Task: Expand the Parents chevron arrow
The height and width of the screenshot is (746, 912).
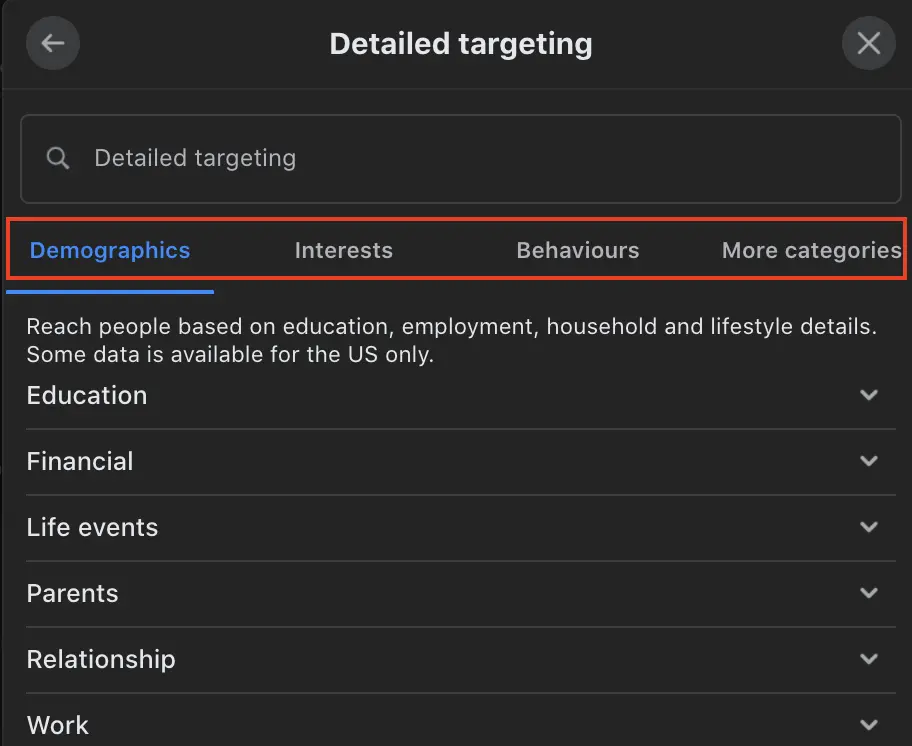Action: pyautogui.click(x=869, y=592)
